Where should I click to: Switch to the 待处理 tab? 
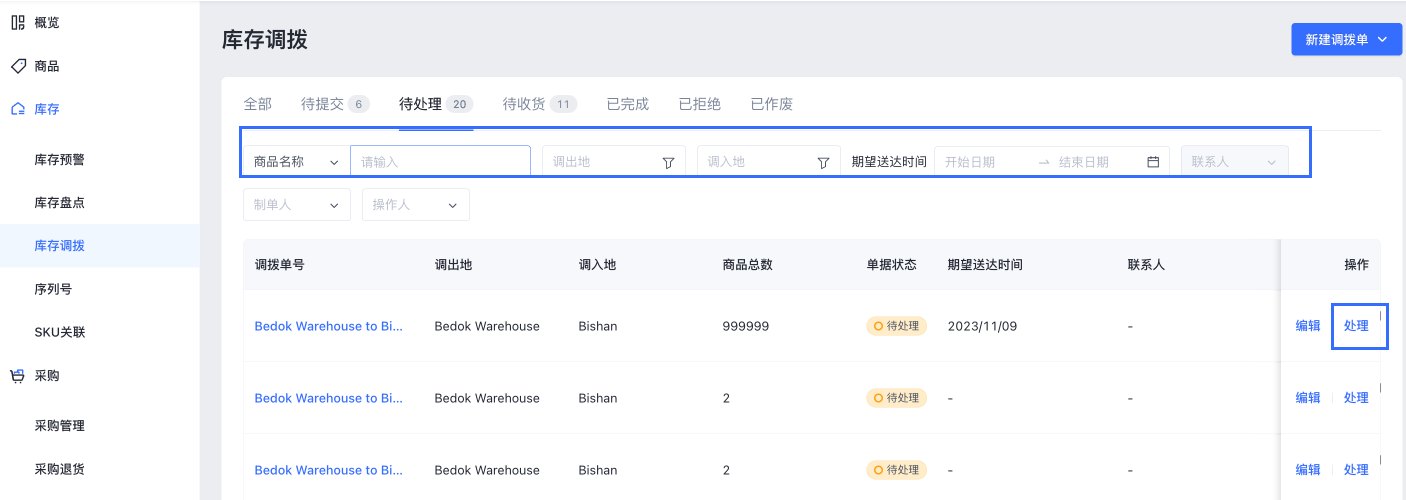tap(436, 104)
